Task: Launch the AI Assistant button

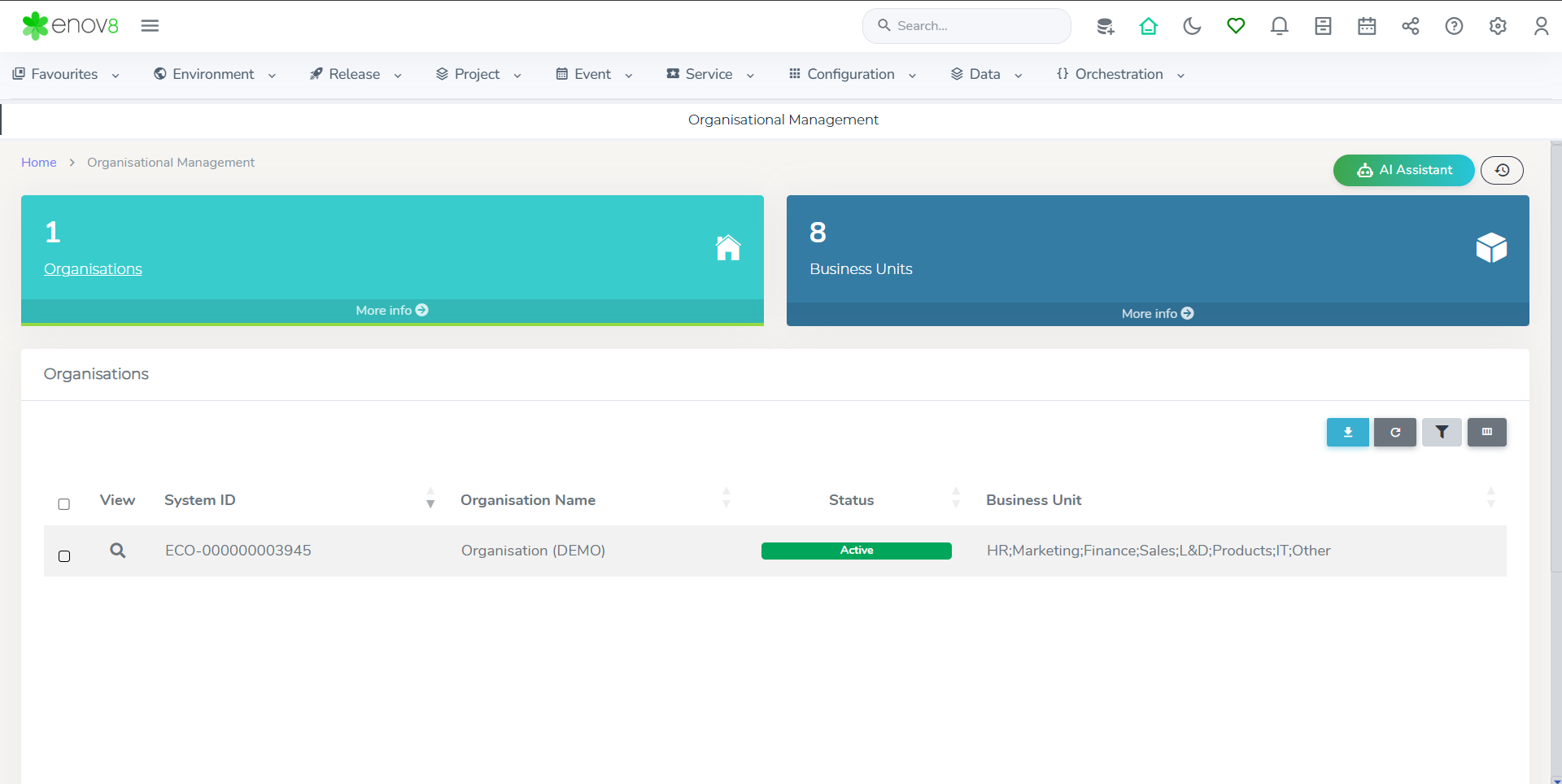Action: [x=1403, y=170]
